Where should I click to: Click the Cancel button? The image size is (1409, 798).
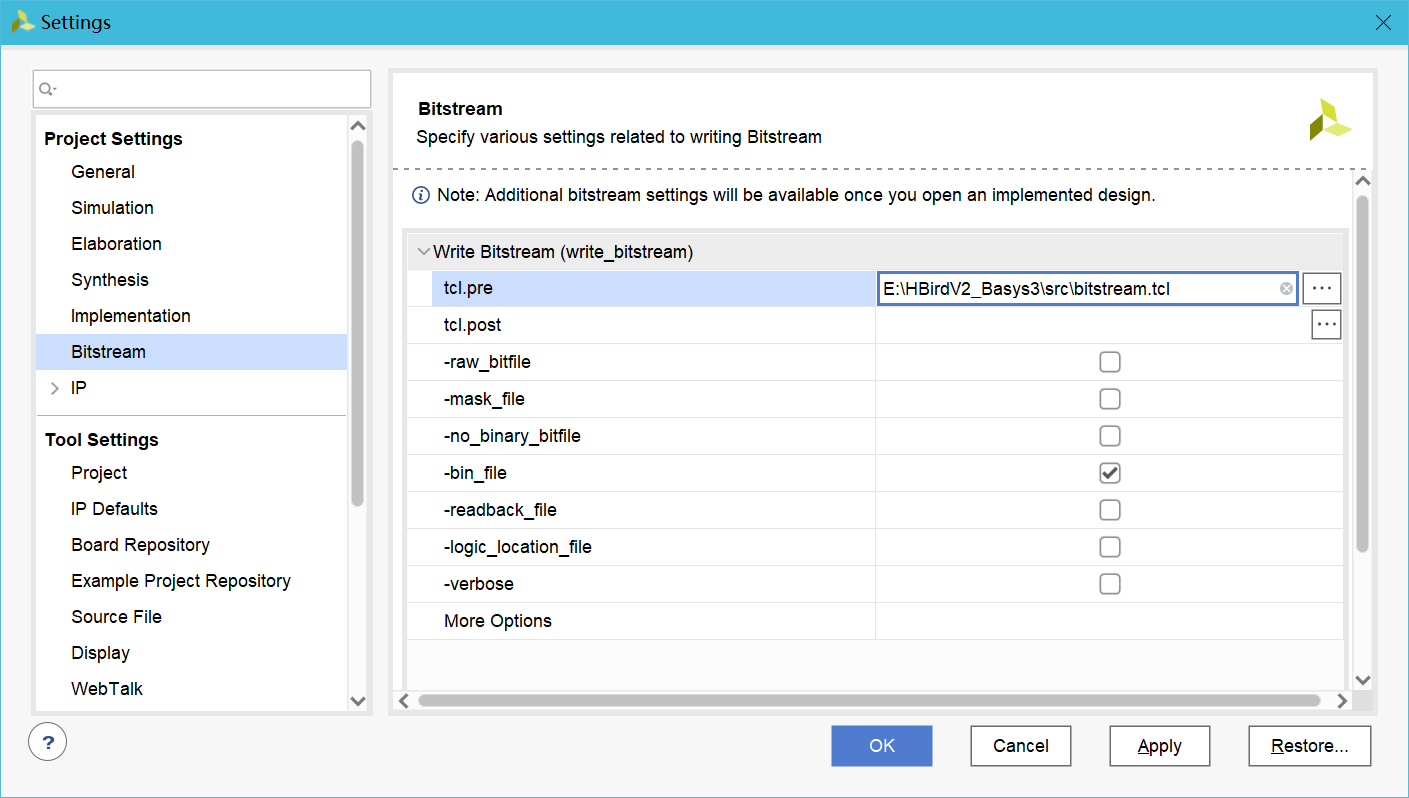click(x=1021, y=746)
